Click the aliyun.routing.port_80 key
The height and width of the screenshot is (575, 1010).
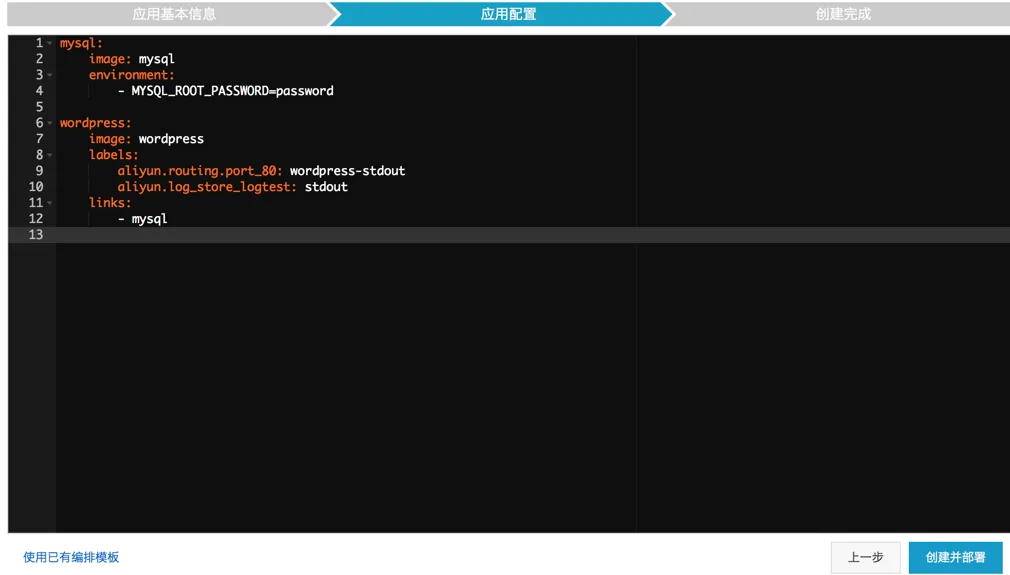click(200, 171)
